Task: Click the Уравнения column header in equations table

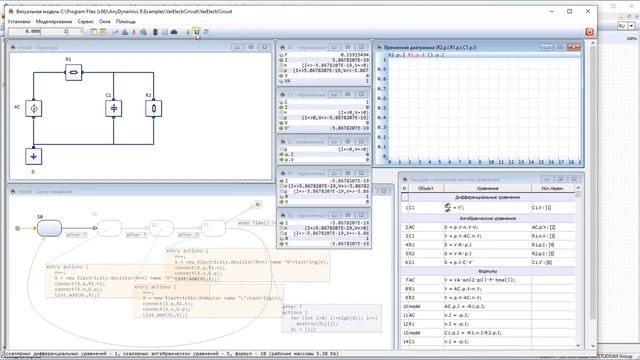Action: point(487,189)
